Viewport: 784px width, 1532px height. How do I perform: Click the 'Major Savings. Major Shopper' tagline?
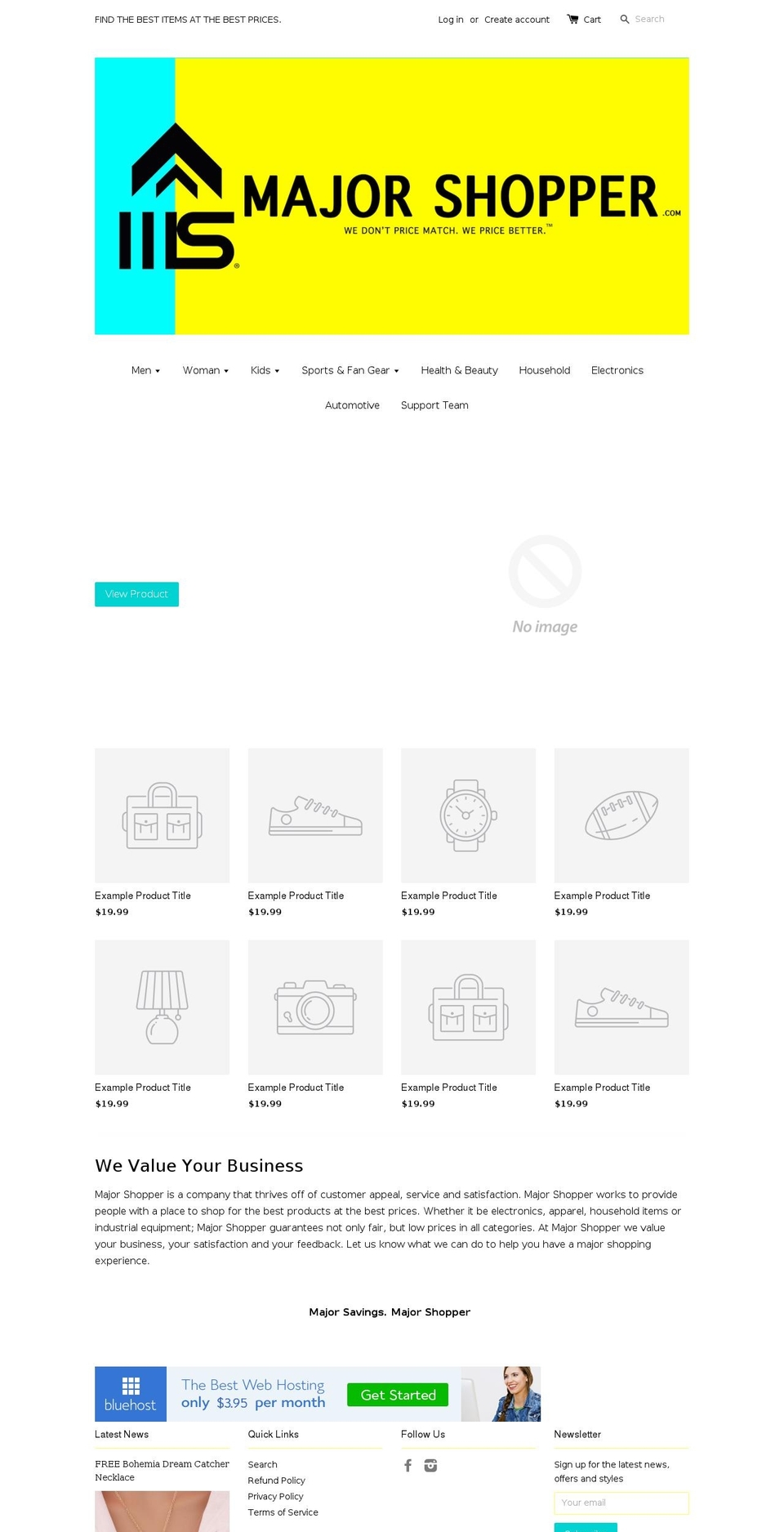pyautogui.click(x=390, y=1312)
